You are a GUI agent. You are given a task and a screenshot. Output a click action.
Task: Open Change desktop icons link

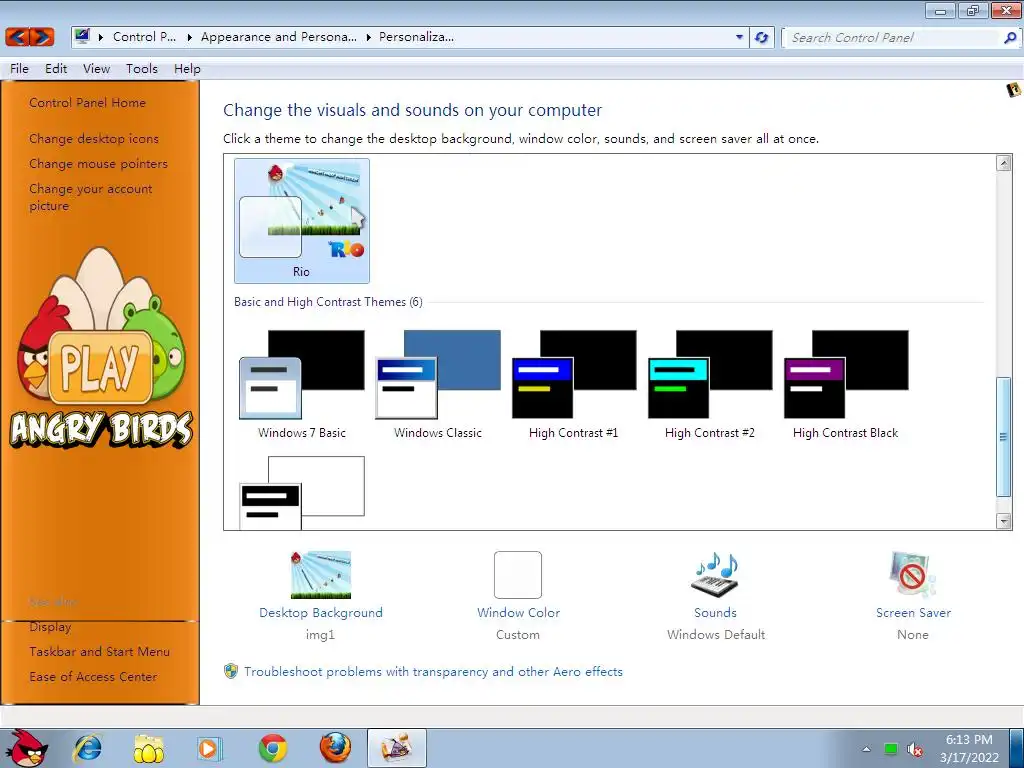click(94, 138)
